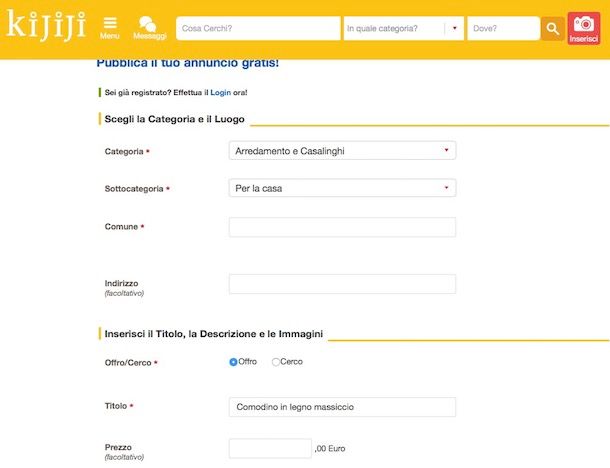Open the Categoria dropdown showing Arredamento e Casalinghi
The height and width of the screenshot is (468, 610).
(342, 151)
